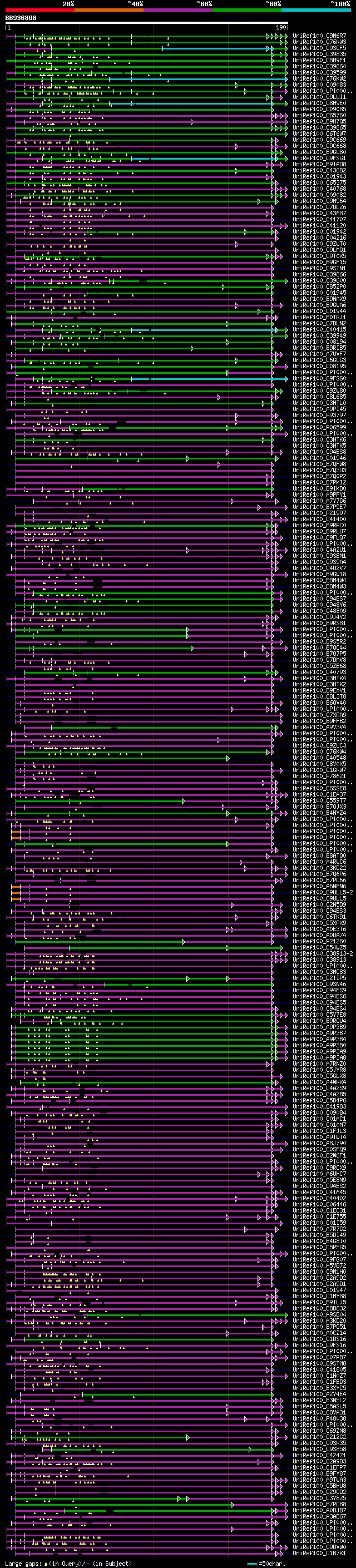Open hit UniRef100_Q9LMQ1
The width and height of the screenshot is (356, 1568).
[x=319, y=250]
